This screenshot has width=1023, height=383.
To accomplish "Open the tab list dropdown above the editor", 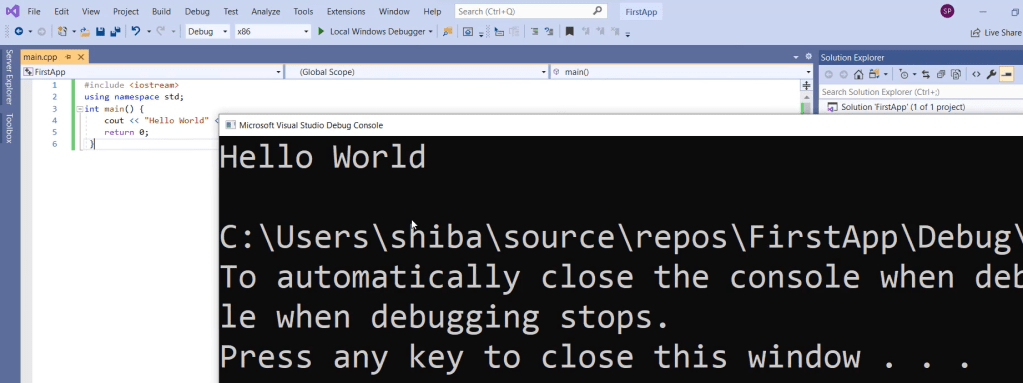I will click(796, 57).
